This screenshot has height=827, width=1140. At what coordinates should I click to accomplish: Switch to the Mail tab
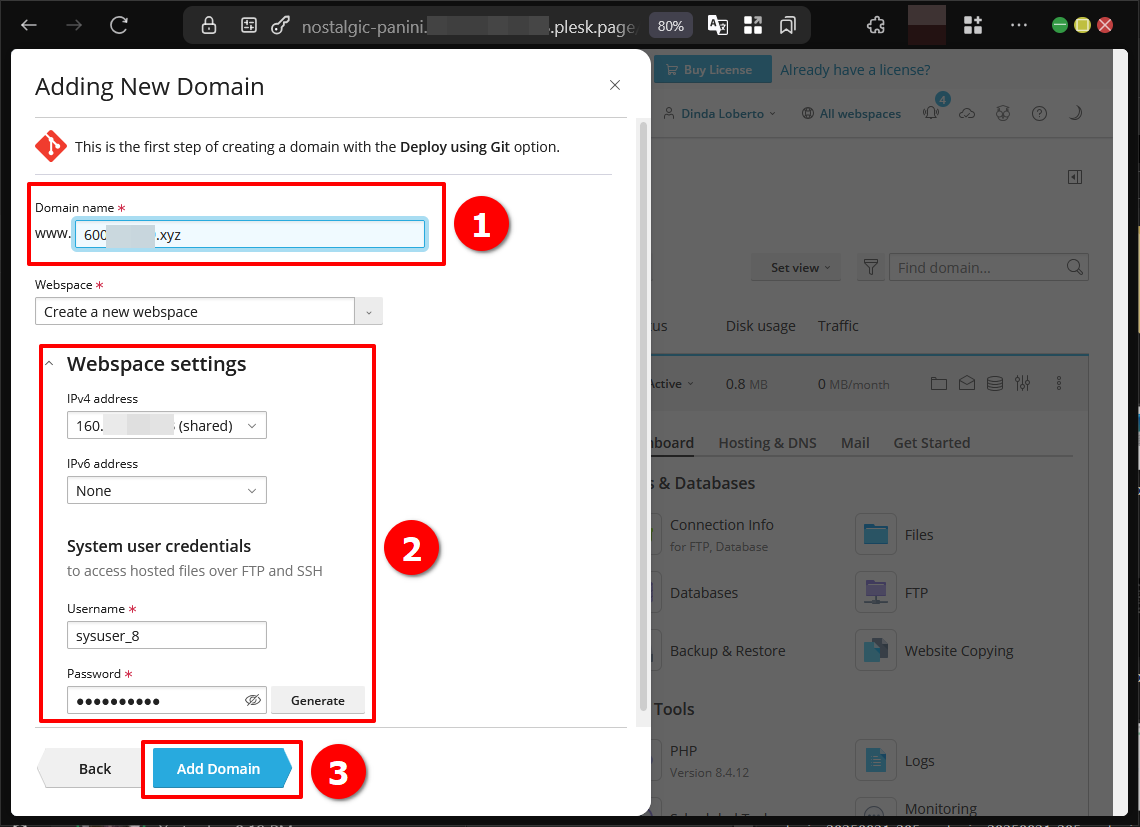855,443
